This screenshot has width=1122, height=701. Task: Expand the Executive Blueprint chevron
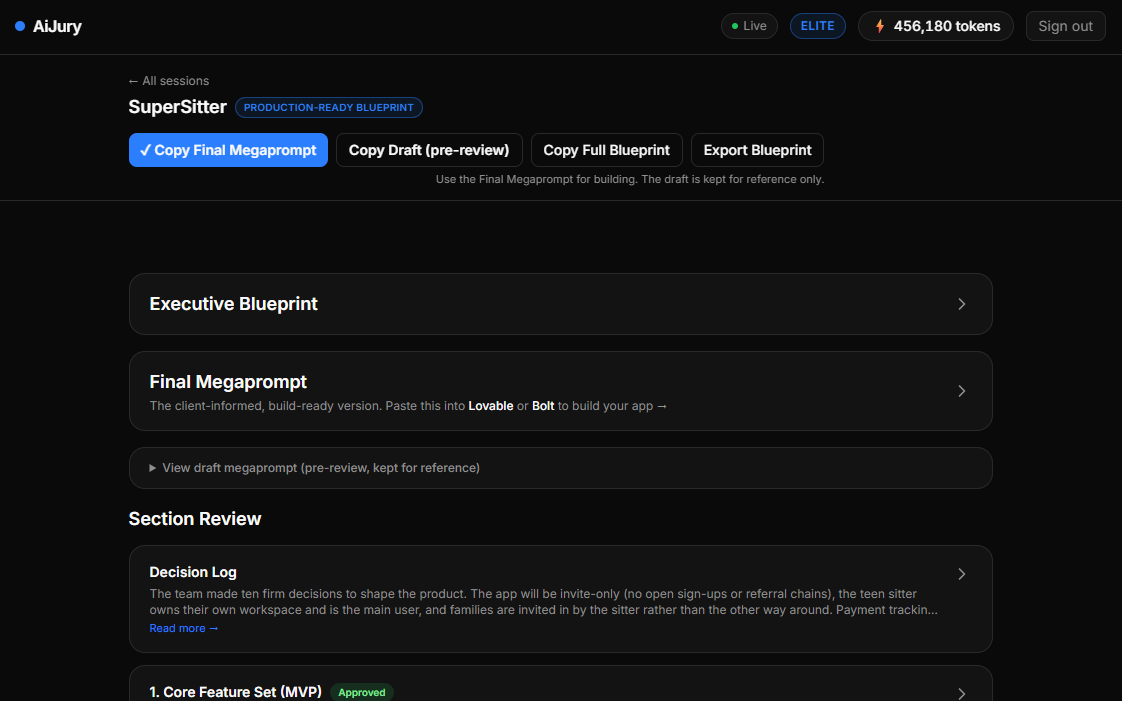[962, 304]
